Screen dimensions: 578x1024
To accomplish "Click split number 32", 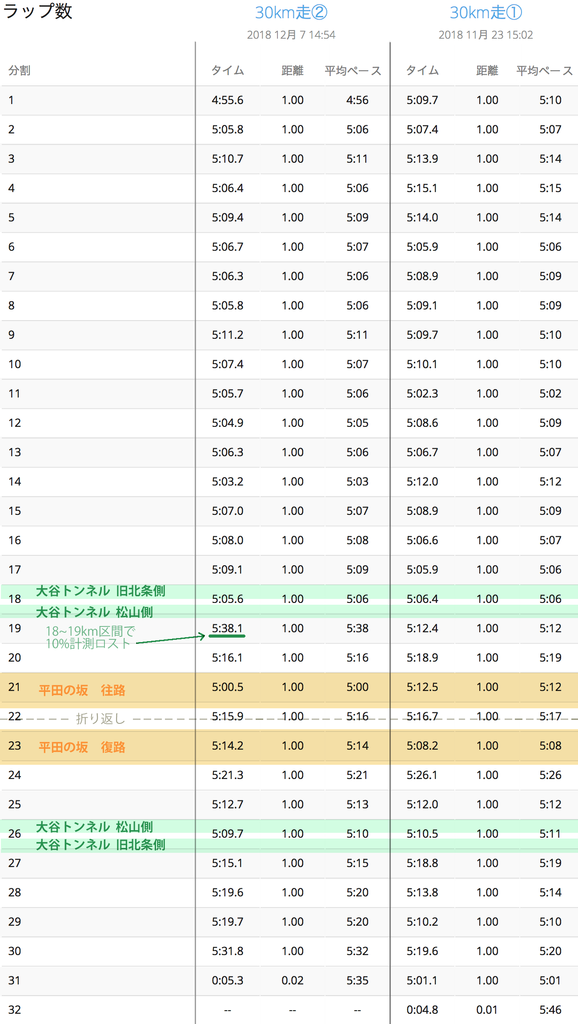I will [x=14, y=1010].
